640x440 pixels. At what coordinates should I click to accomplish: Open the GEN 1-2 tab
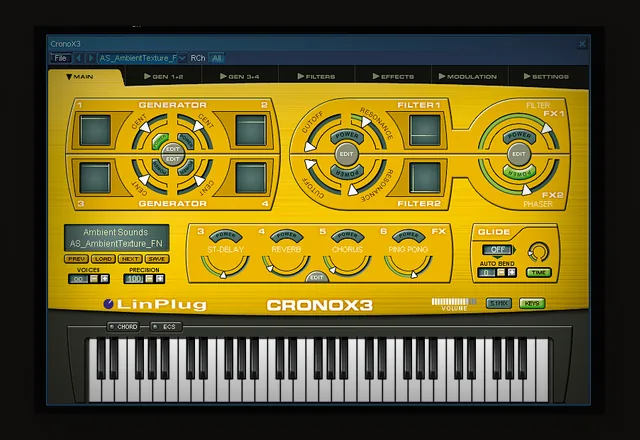click(x=164, y=76)
